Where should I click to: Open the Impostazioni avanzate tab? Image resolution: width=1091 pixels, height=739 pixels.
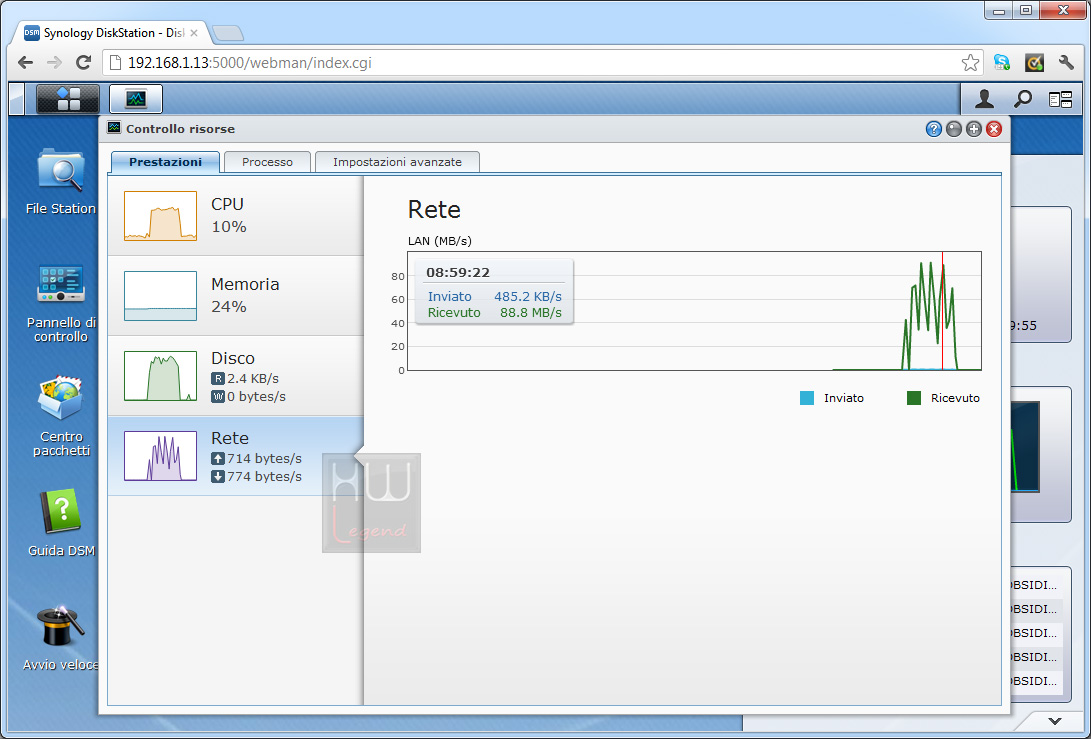click(x=397, y=162)
